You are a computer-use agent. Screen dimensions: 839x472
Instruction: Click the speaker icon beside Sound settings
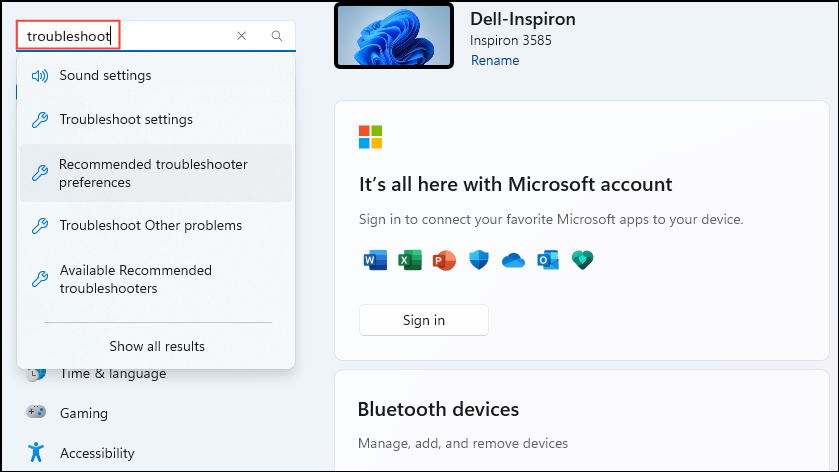pos(40,76)
